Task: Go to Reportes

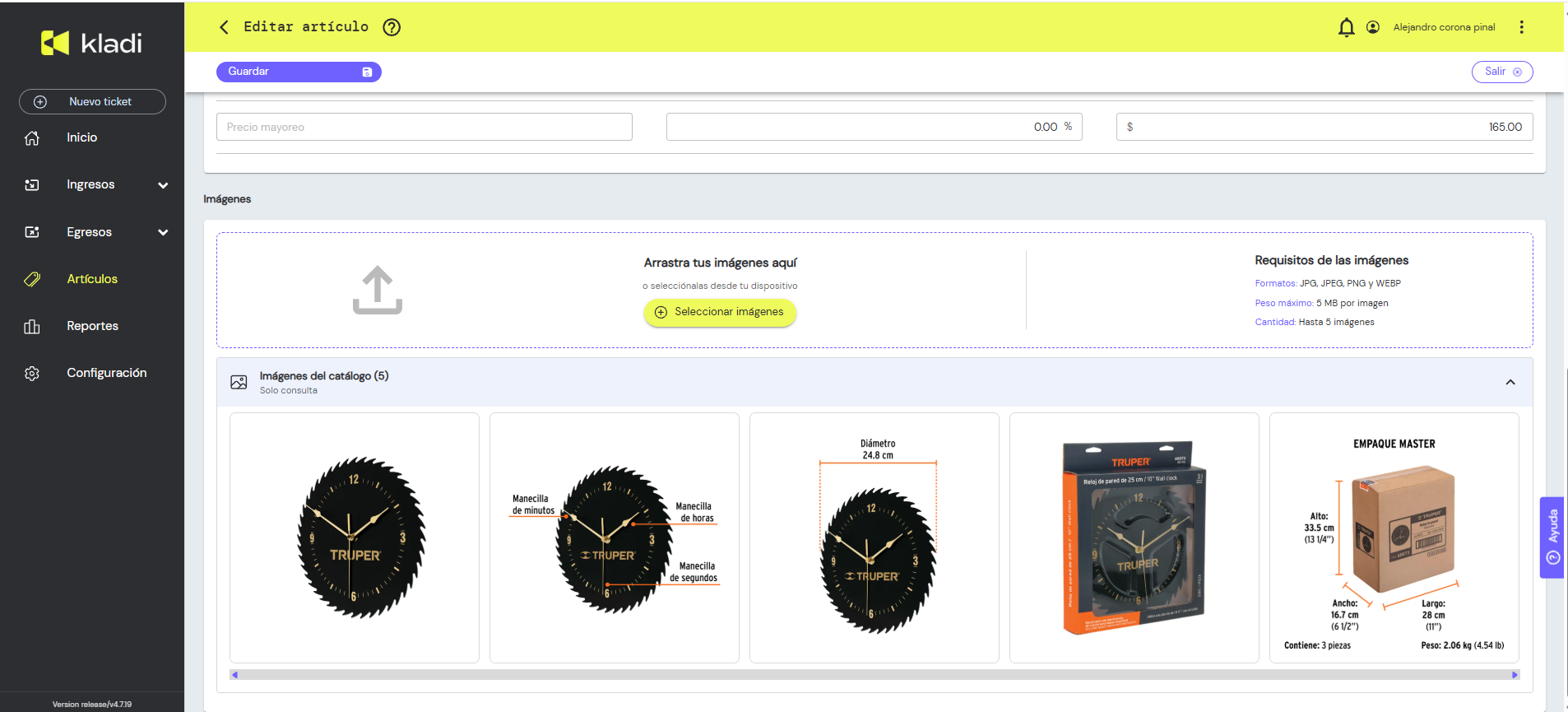Action: [x=92, y=326]
